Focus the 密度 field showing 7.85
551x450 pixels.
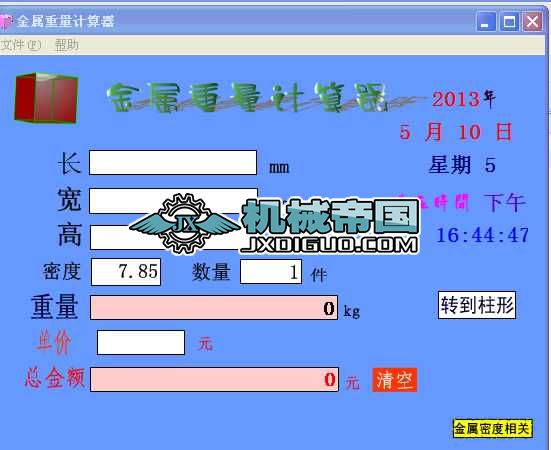126,272
